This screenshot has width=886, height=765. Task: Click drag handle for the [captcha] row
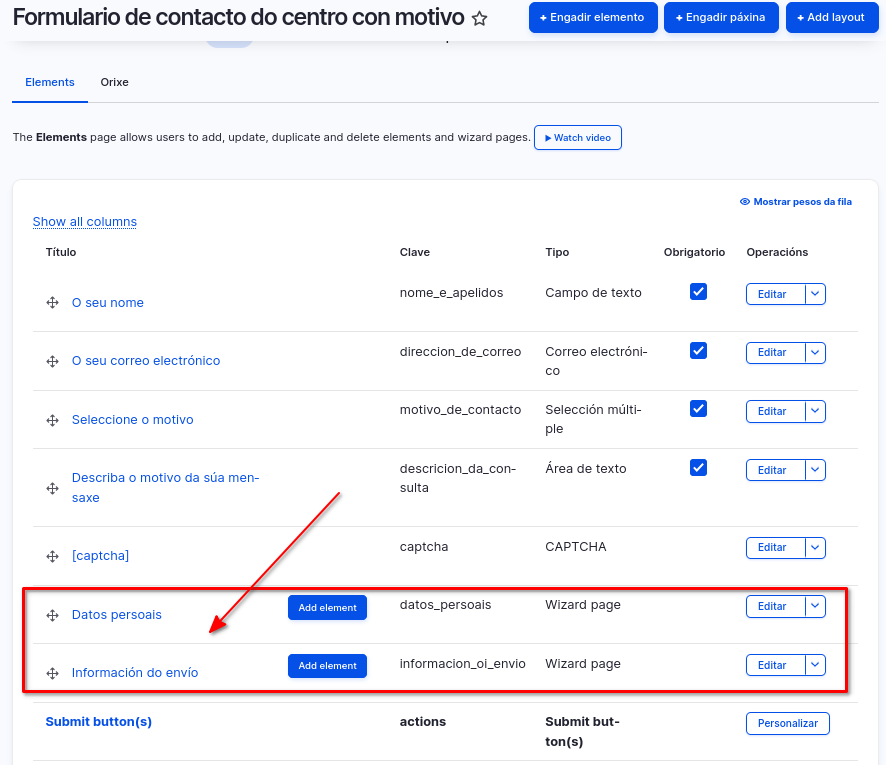(x=52, y=556)
